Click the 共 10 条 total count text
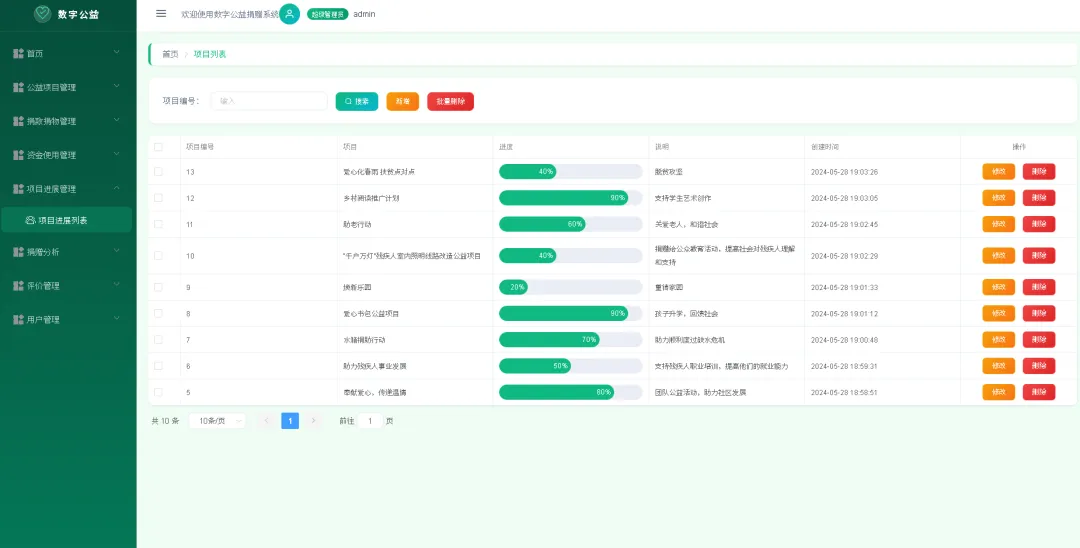The image size is (1080, 548). tap(165, 421)
